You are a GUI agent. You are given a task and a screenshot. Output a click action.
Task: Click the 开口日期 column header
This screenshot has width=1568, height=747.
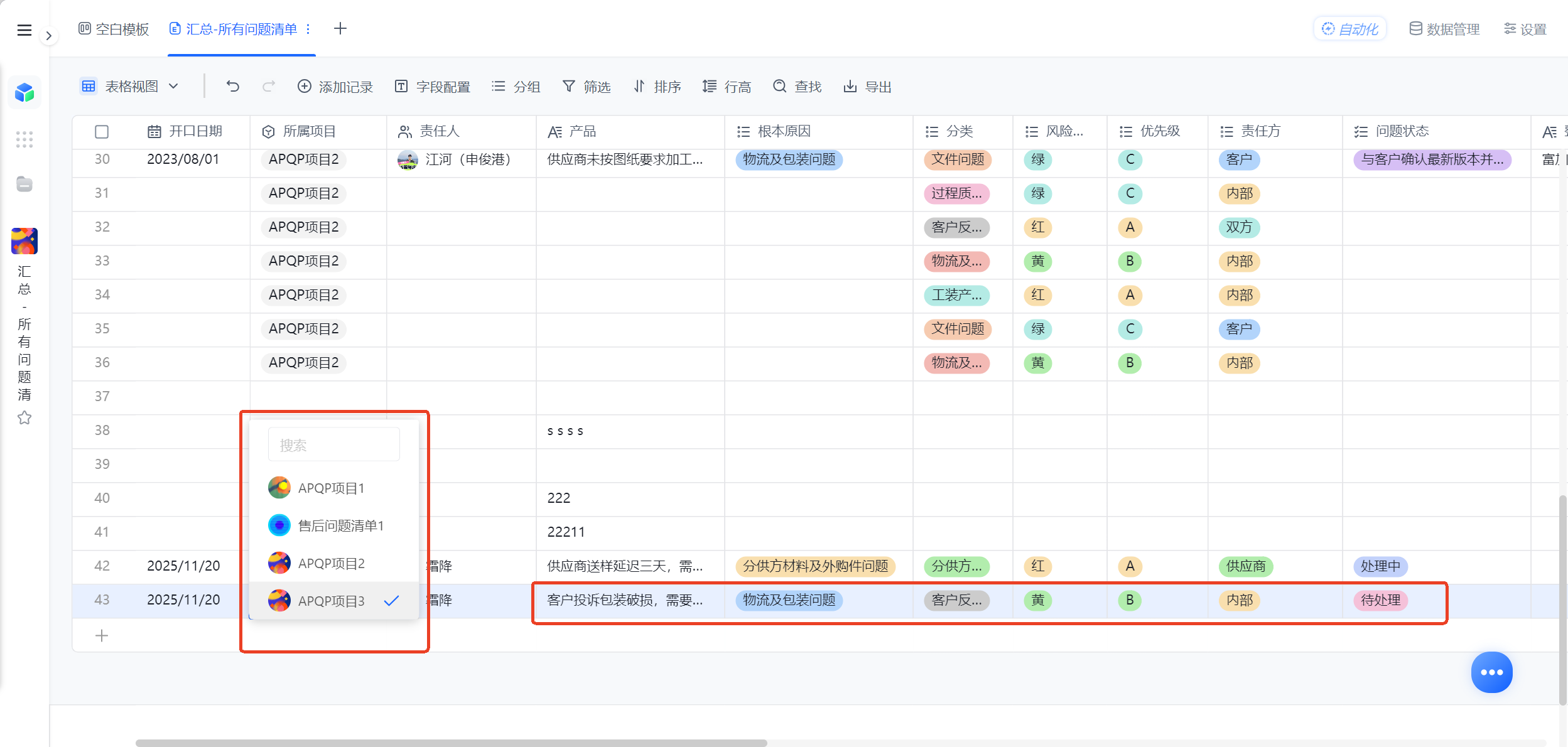[x=185, y=131]
